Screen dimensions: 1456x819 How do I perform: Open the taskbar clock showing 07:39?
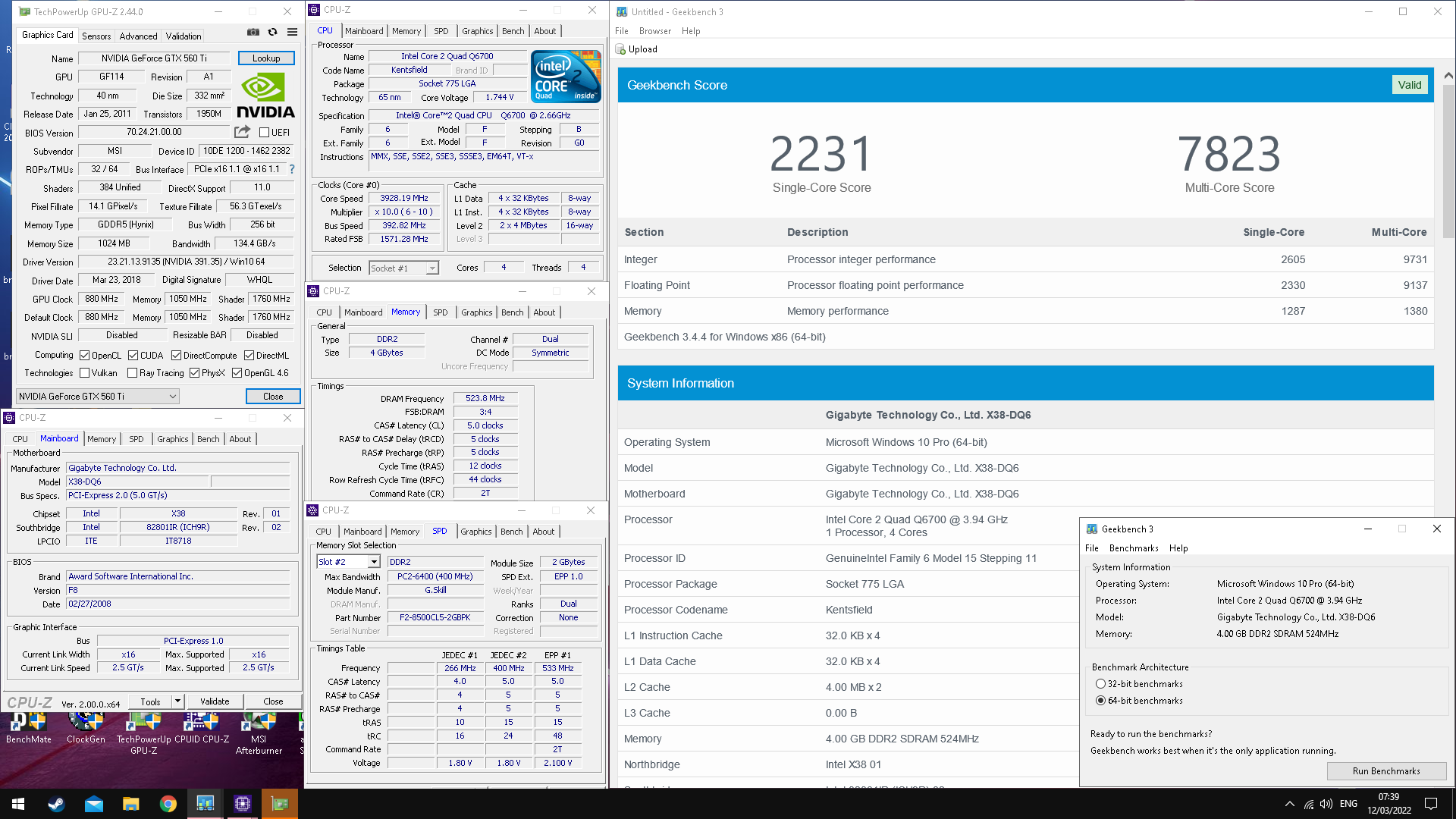[1389, 804]
